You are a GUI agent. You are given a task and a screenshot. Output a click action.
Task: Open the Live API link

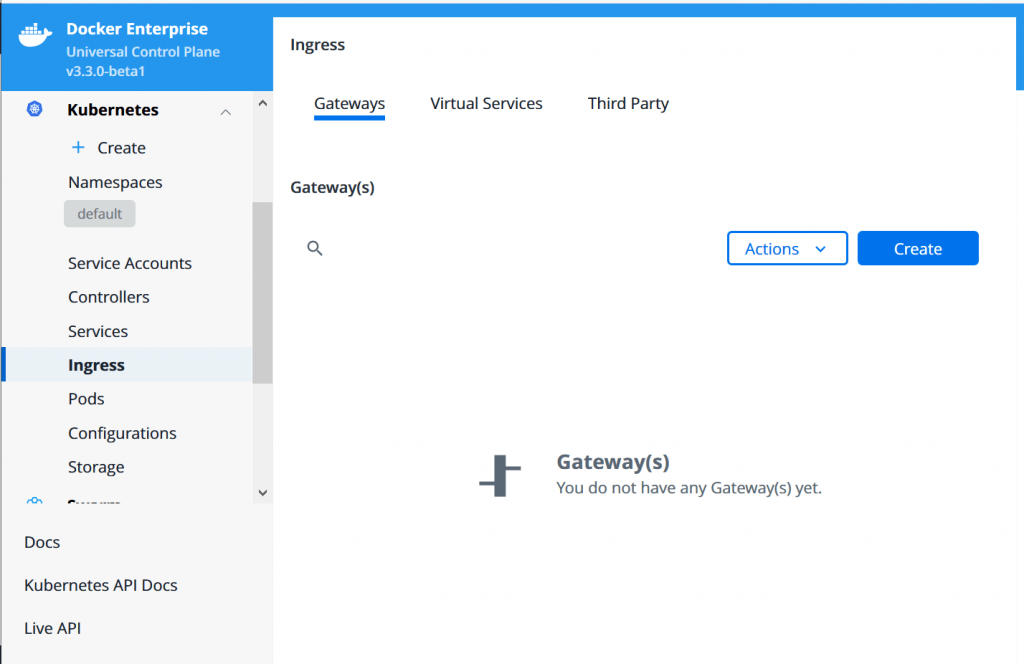pos(52,628)
